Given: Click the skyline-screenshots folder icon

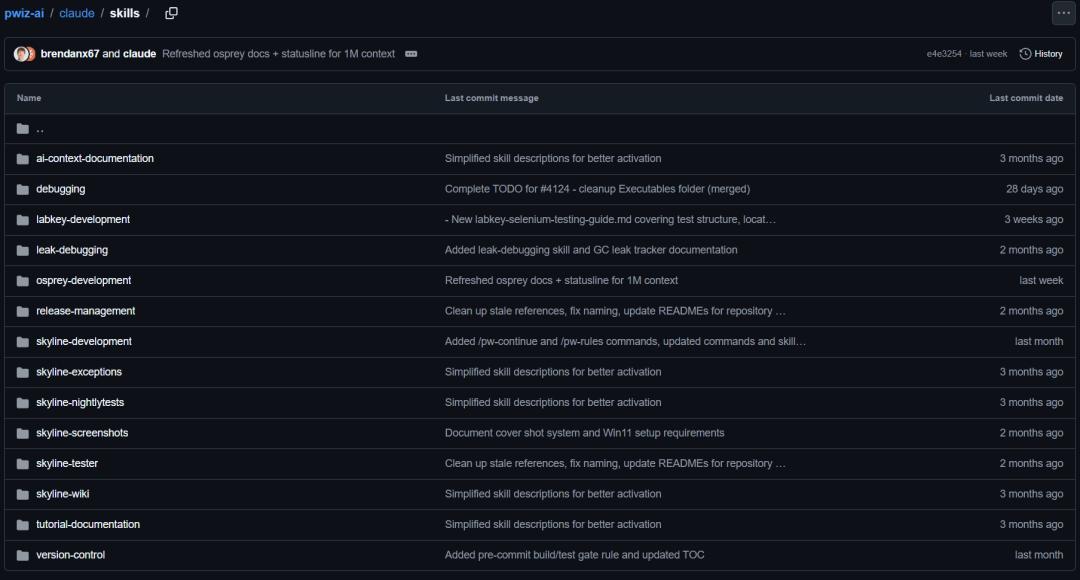Looking at the screenshot, I should [23, 433].
